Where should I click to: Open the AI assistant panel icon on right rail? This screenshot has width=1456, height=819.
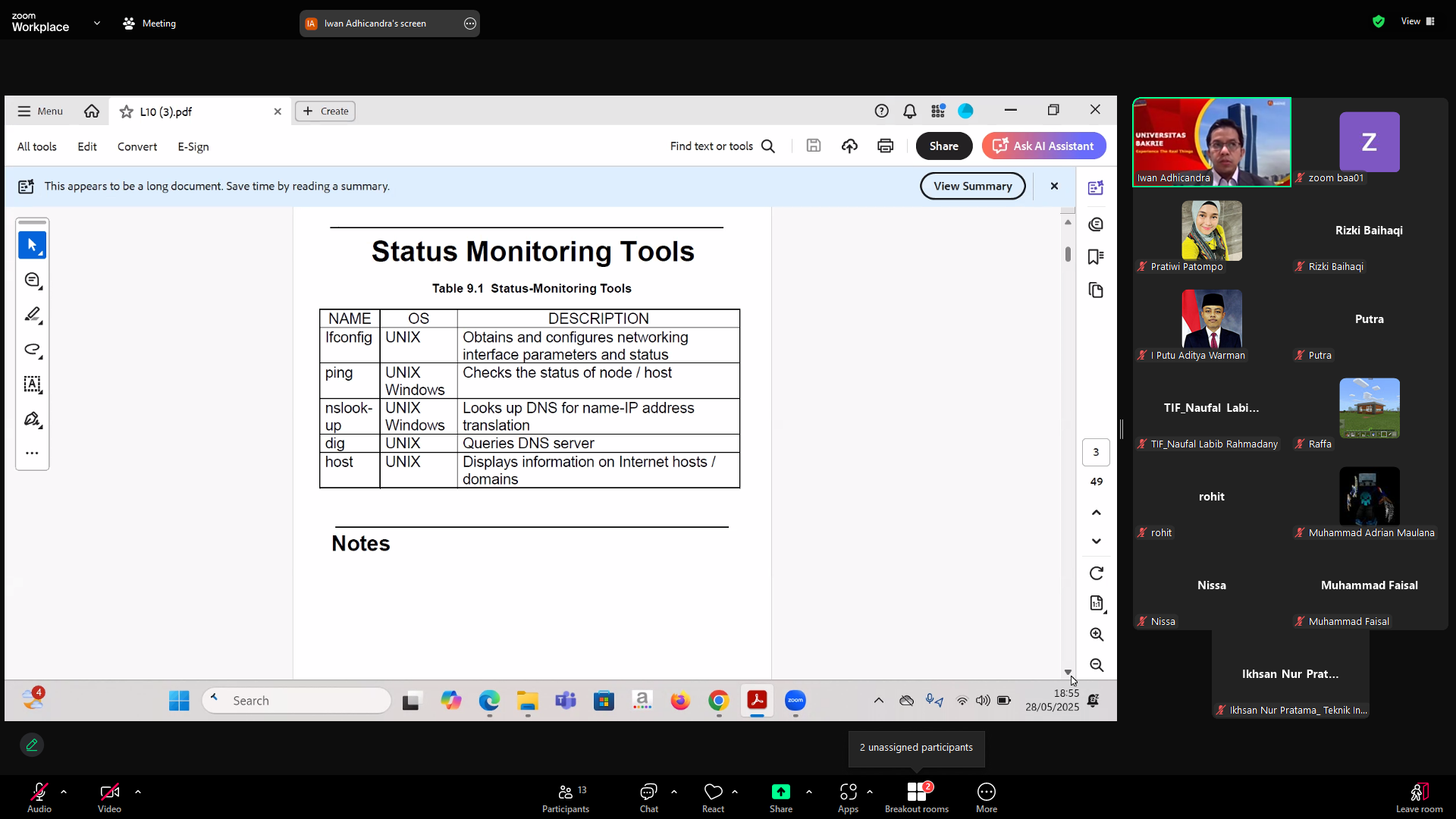pyautogui.click(x=1096, y=188)
